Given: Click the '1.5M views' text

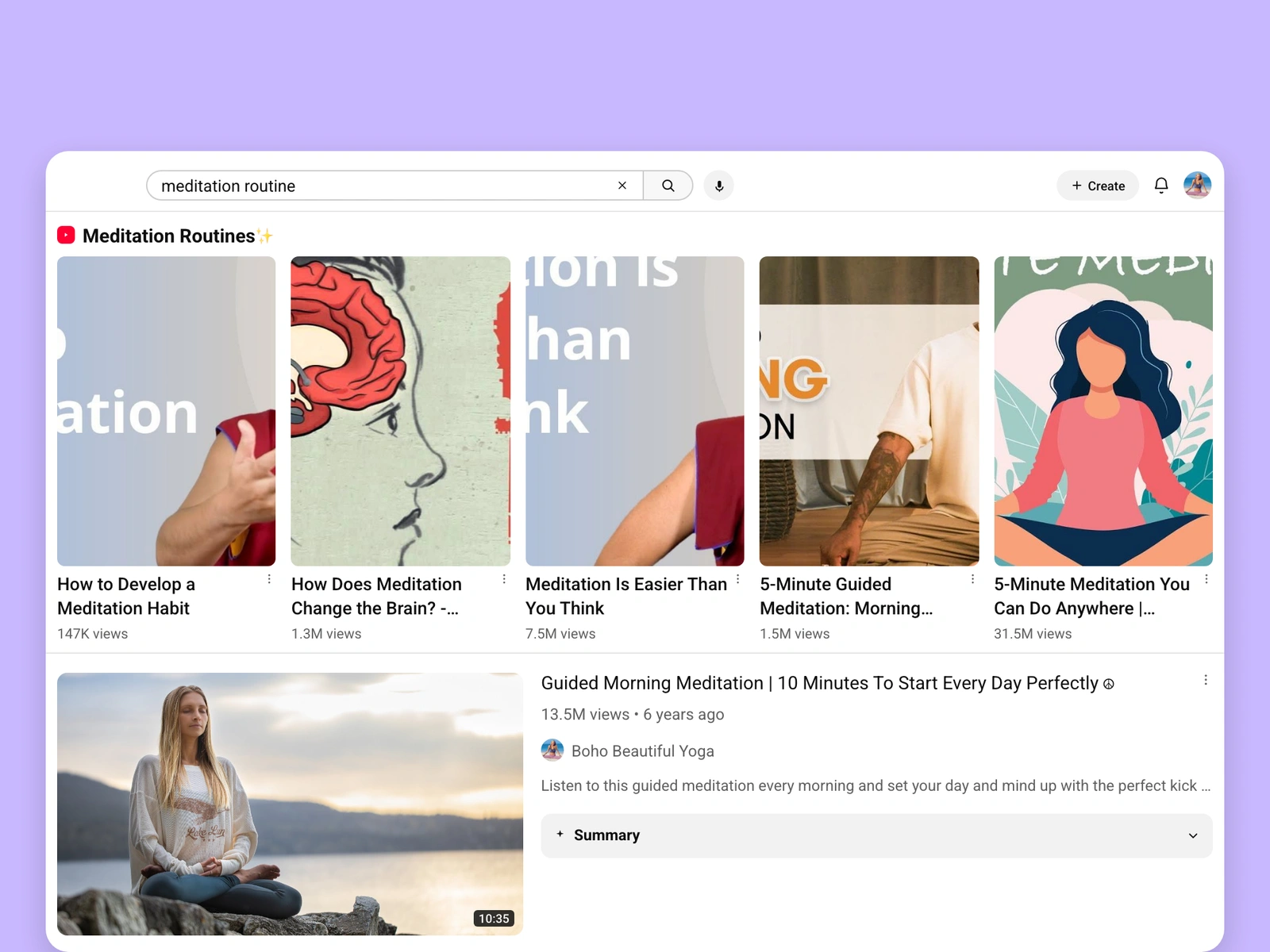Looking at the screenshot, I should [795, 634].
